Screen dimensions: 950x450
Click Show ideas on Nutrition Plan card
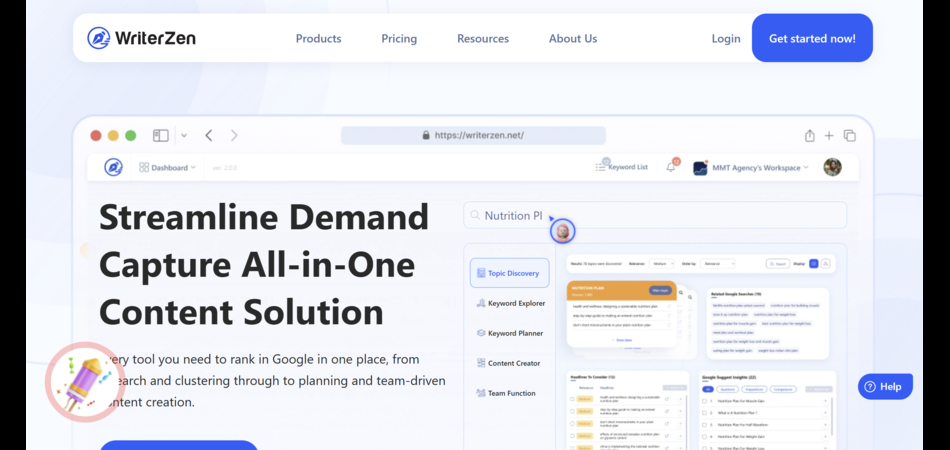tap(623, 340)
